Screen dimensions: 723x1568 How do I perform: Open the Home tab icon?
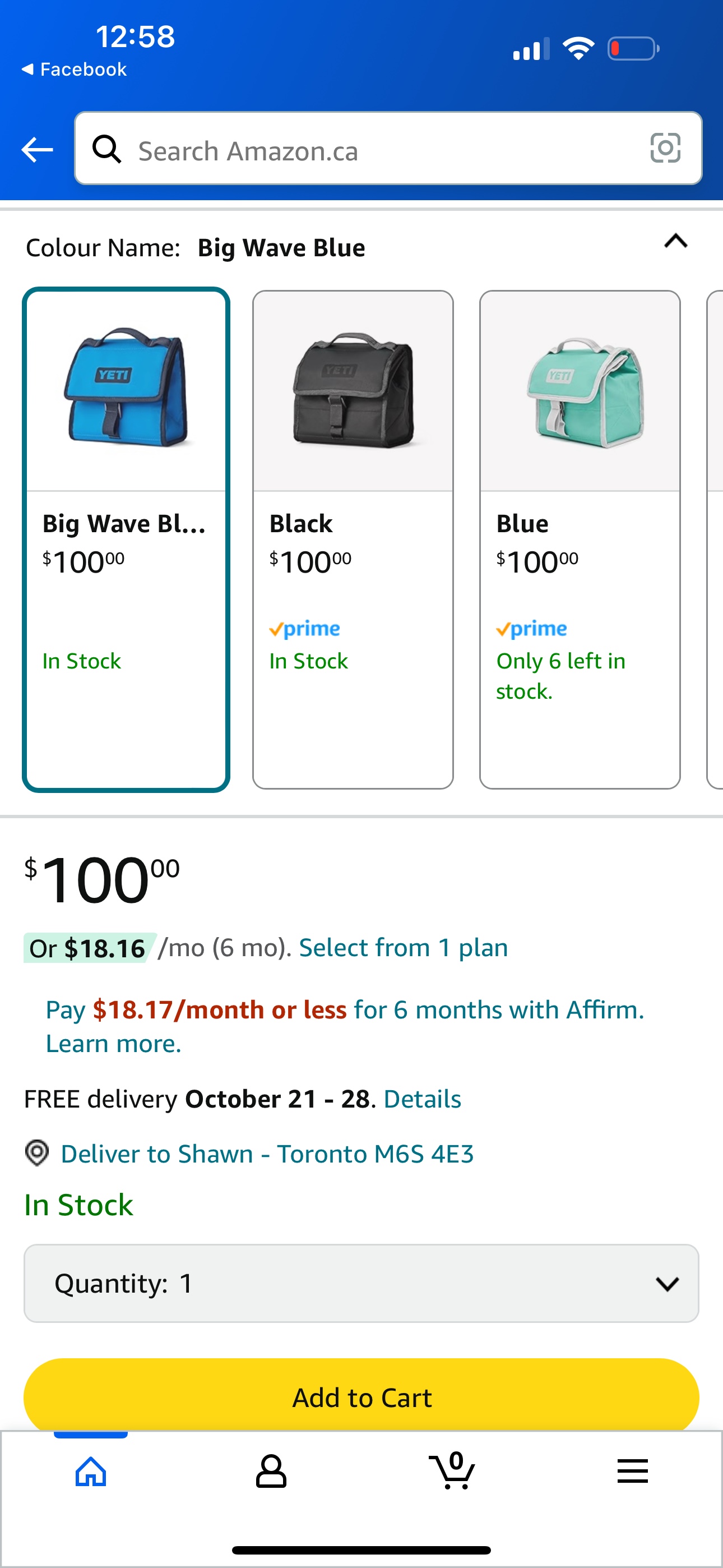coord(91,1472)
